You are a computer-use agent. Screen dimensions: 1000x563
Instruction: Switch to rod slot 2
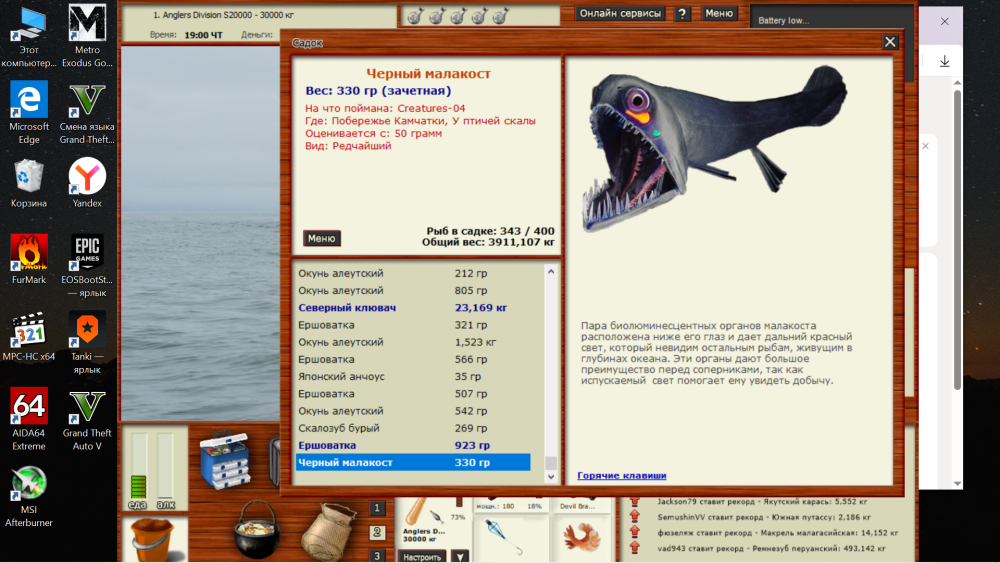click(377, 532)
